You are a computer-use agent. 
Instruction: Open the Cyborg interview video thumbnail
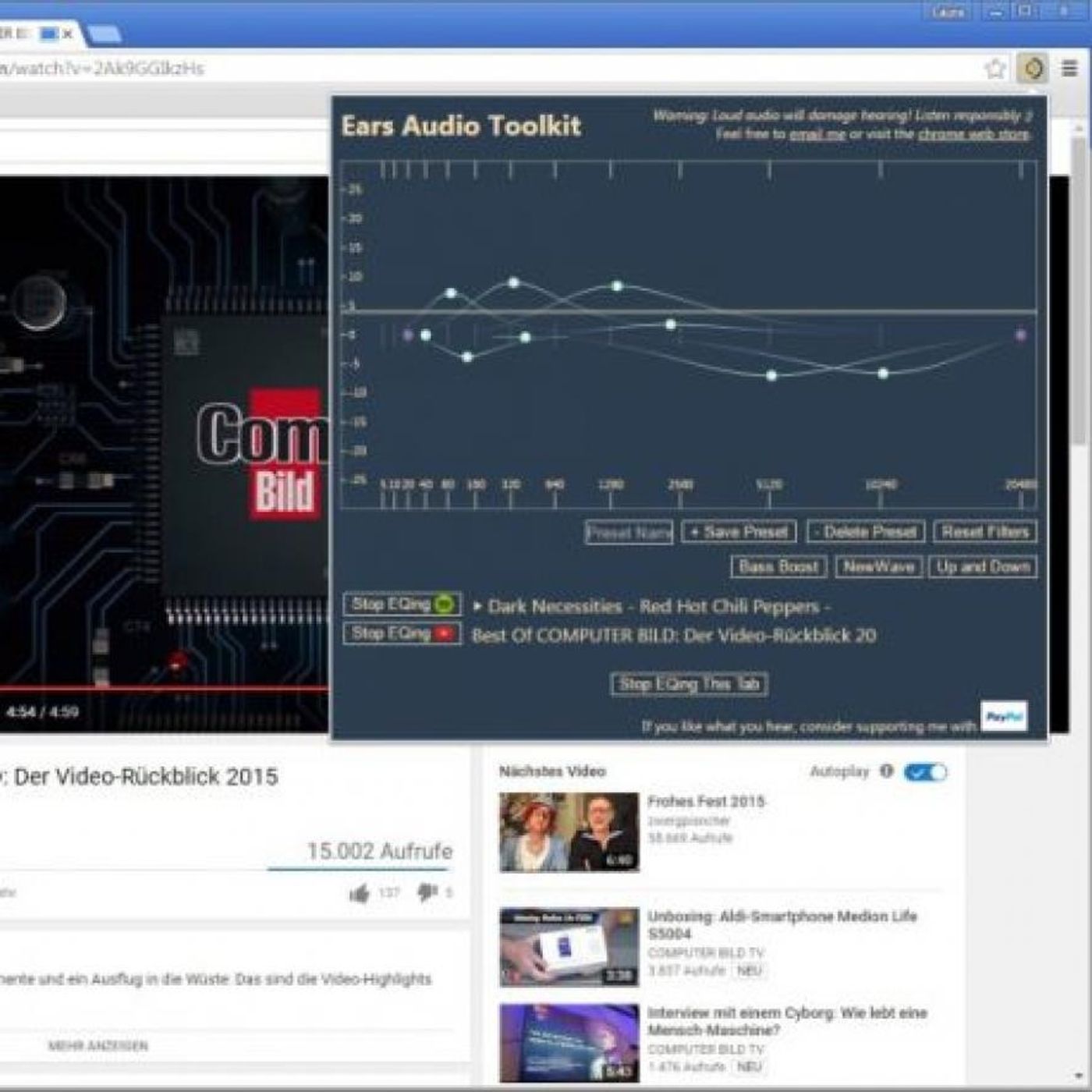tap(569, 1043)
